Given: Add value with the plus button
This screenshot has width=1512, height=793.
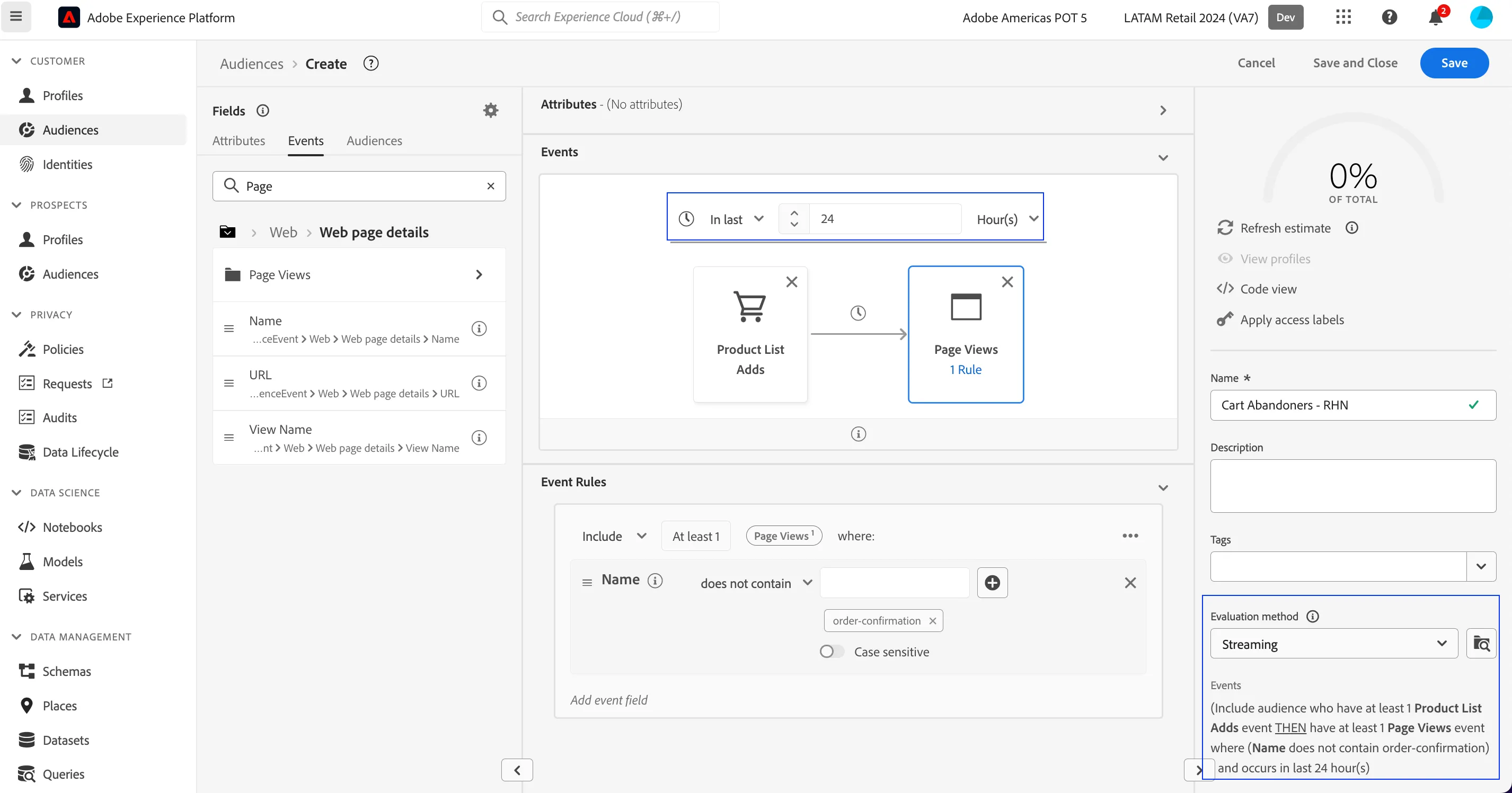Looking at the screenshot, I should pyautogui.click(x=992, y=582).
